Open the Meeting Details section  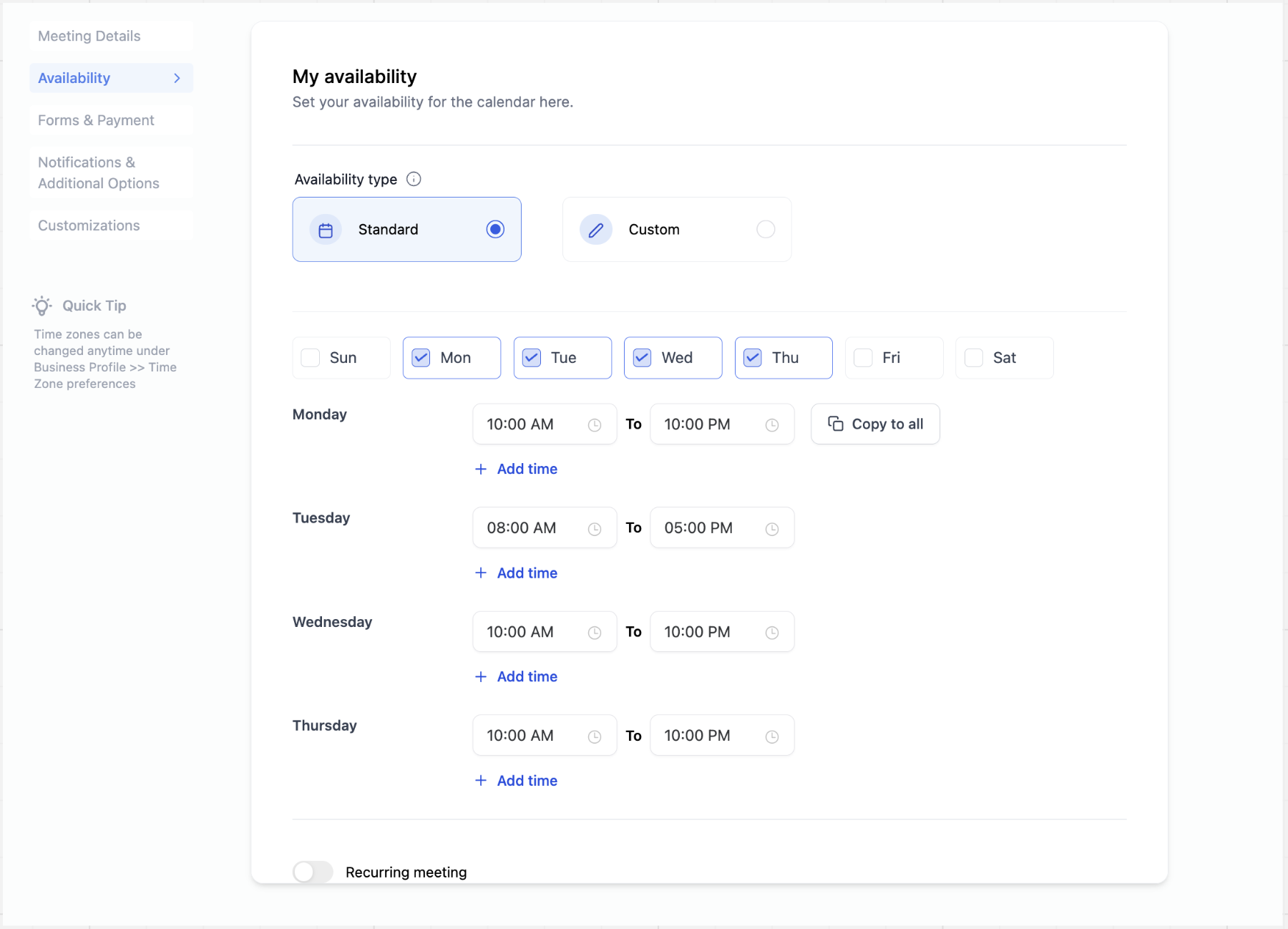111,36
